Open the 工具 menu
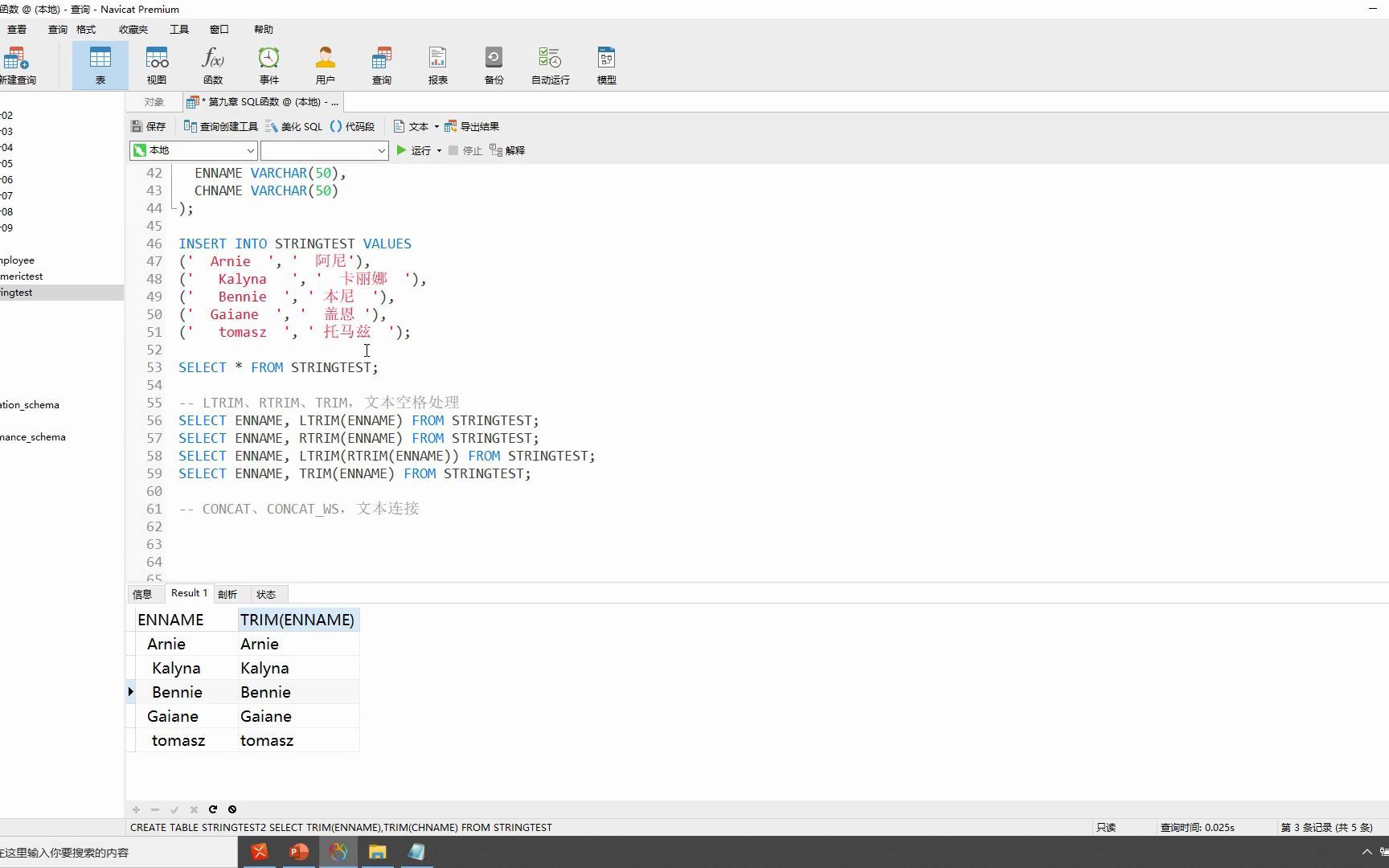 179,30
